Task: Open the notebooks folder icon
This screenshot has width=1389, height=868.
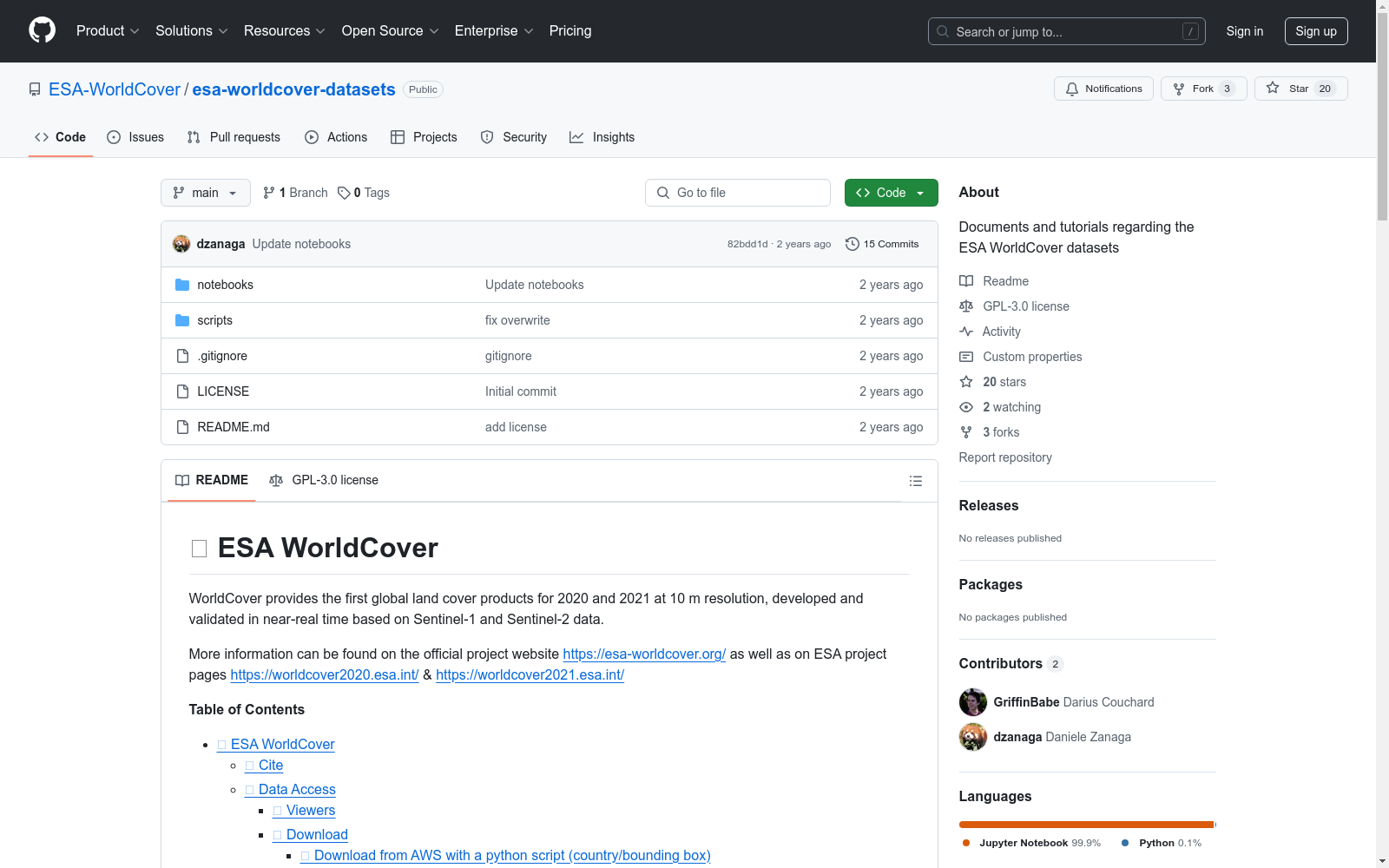Action: click(x=182, y=284)
